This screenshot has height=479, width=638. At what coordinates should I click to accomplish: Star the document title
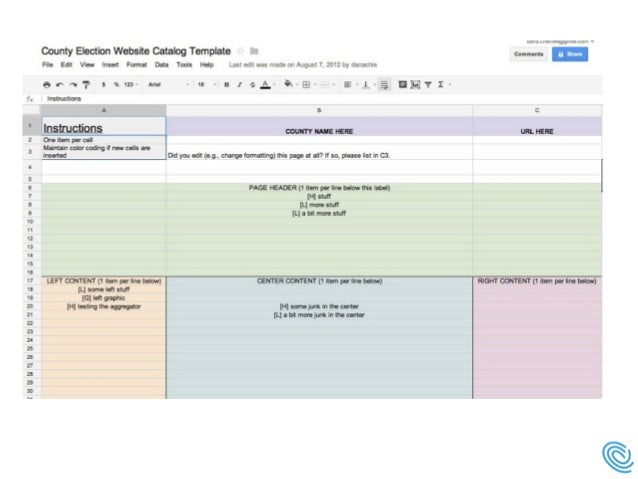[x=240, y=51]
